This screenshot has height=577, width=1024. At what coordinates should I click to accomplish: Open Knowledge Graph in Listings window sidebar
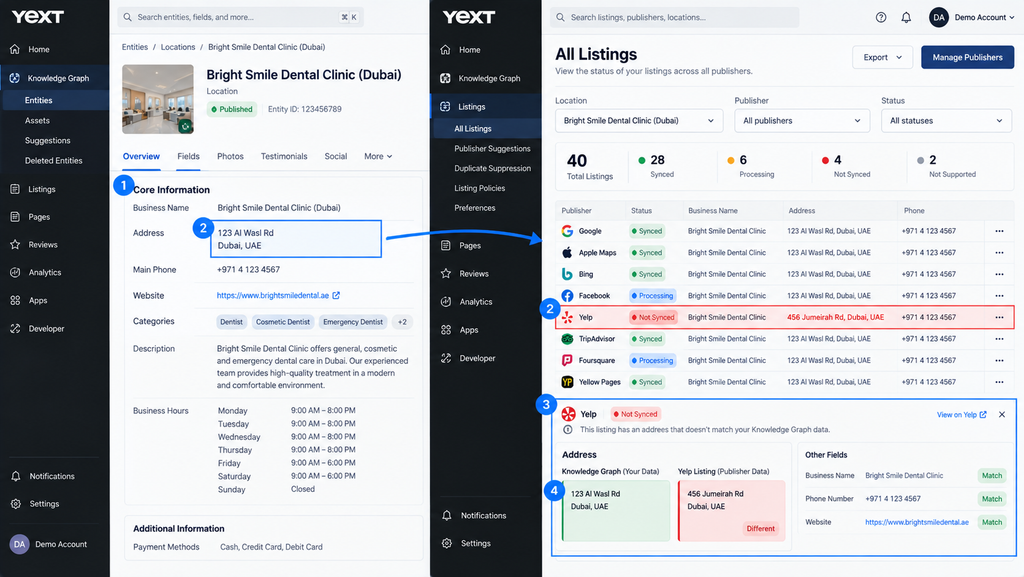[481, 78]
